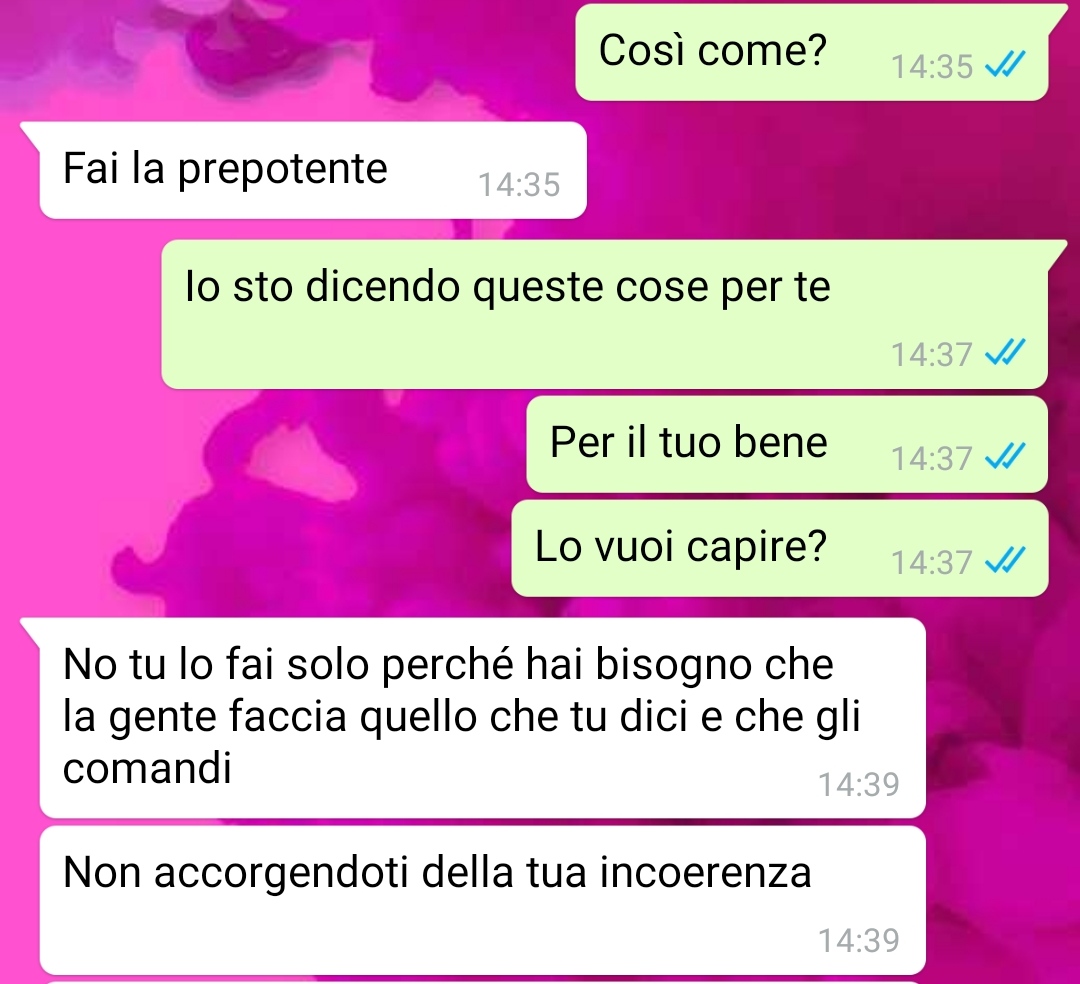Select "Non accorgendoti della tua incoerenza" message
The width and height of the screenshot is (1080, 984).
482,900
